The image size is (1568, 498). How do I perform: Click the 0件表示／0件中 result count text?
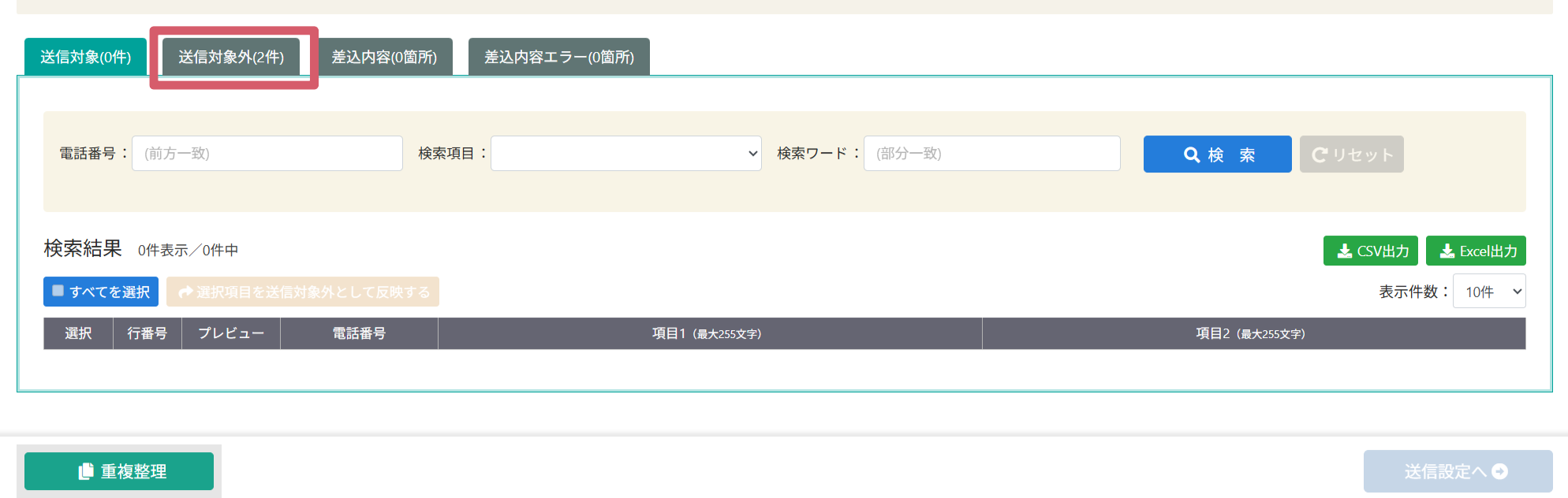point(188,250)
